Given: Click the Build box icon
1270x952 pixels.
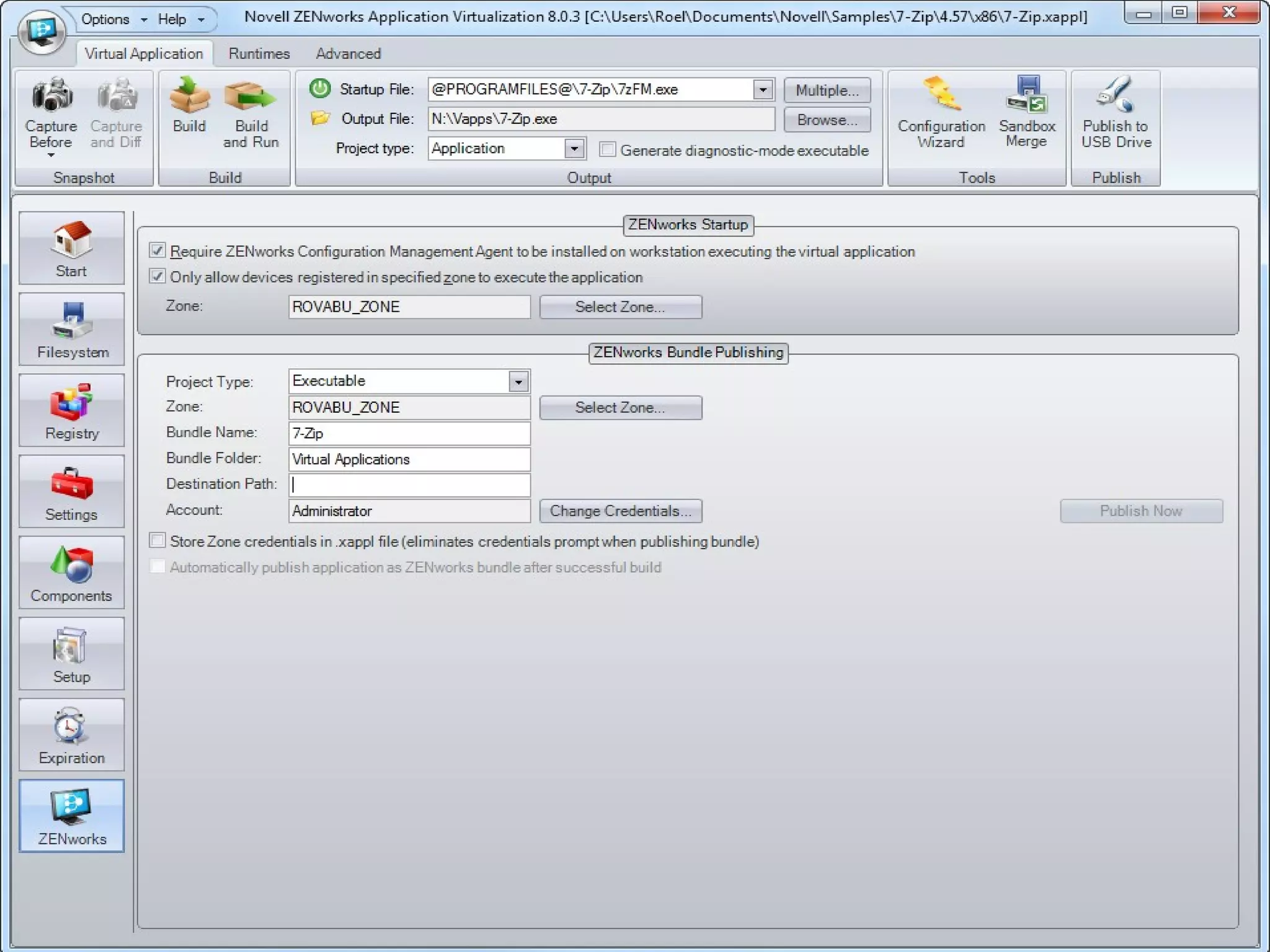Looking at the screenshot, I should 189,95.
